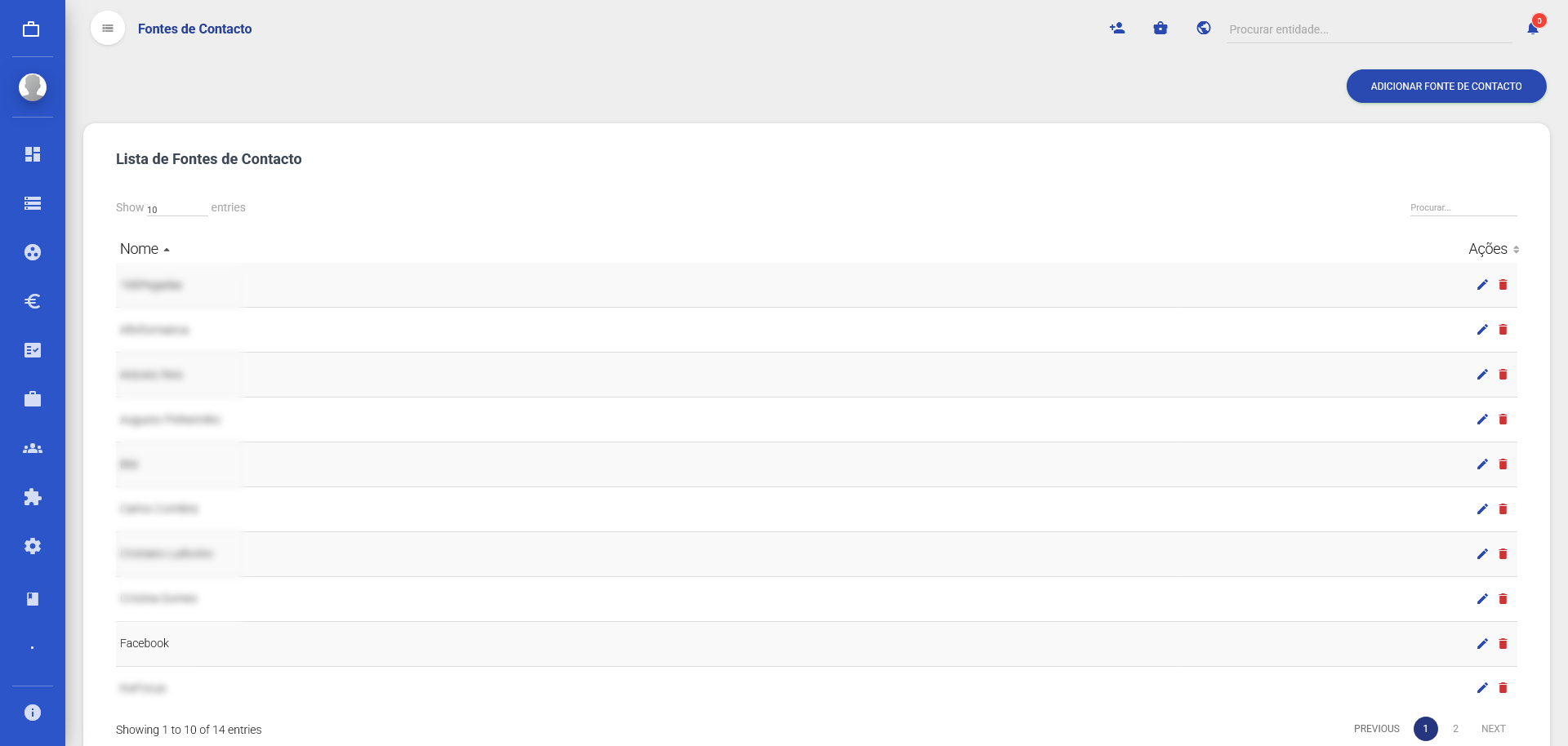Toggle the sidebar hamburger menu button
This screenshot has height=746, width=1568.
(x=108, y=29)
